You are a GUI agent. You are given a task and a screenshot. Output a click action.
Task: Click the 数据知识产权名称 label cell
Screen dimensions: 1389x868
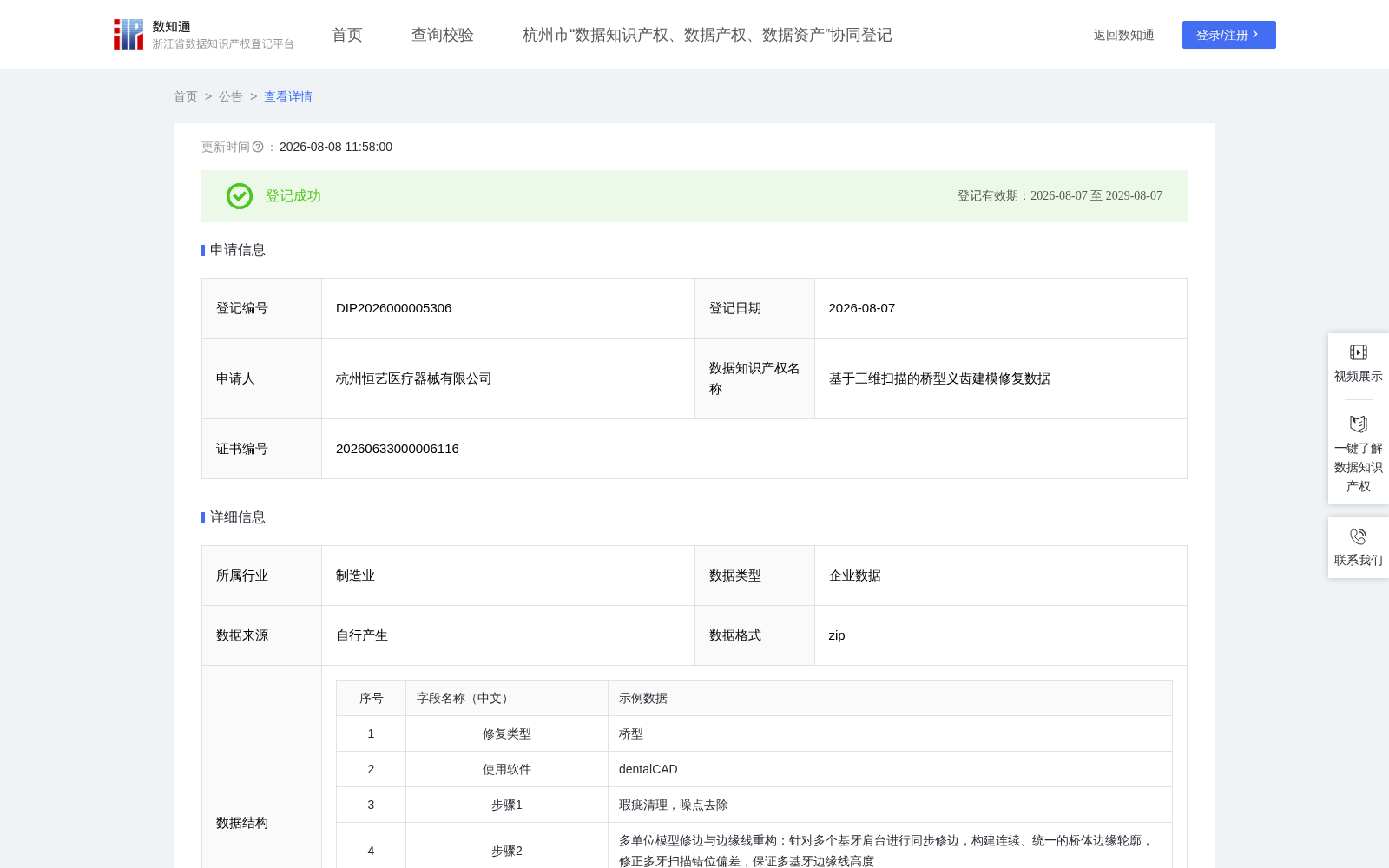(754, 378)
